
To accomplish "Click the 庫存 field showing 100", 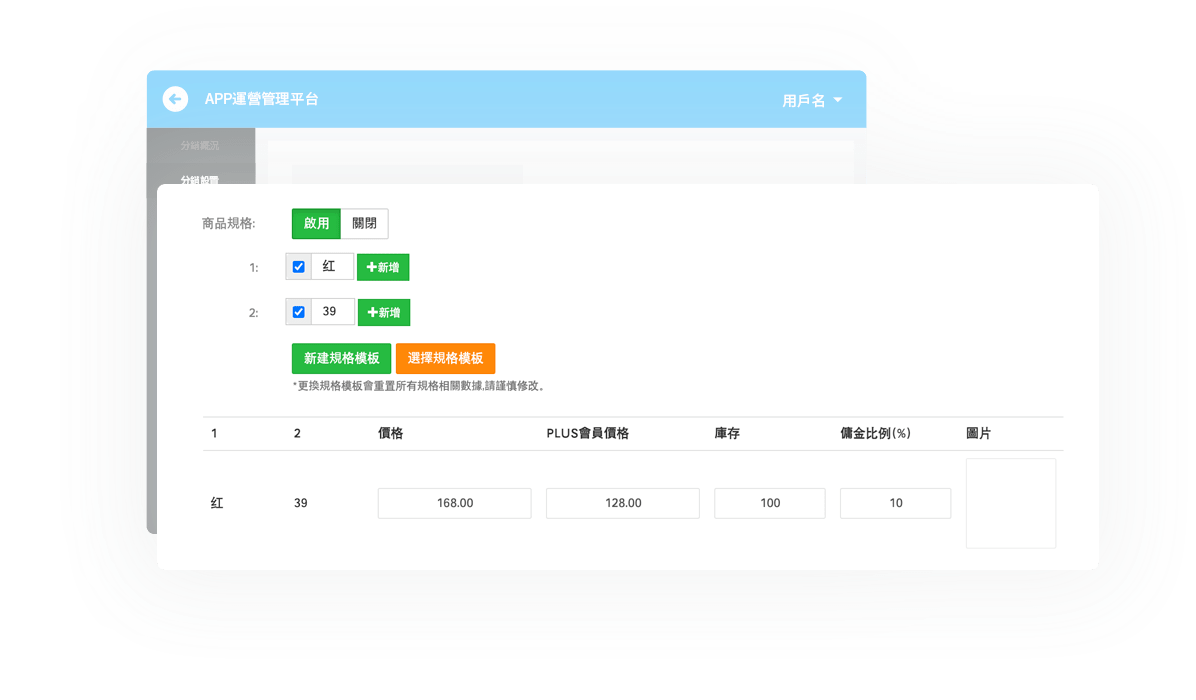I will point(769,503).
